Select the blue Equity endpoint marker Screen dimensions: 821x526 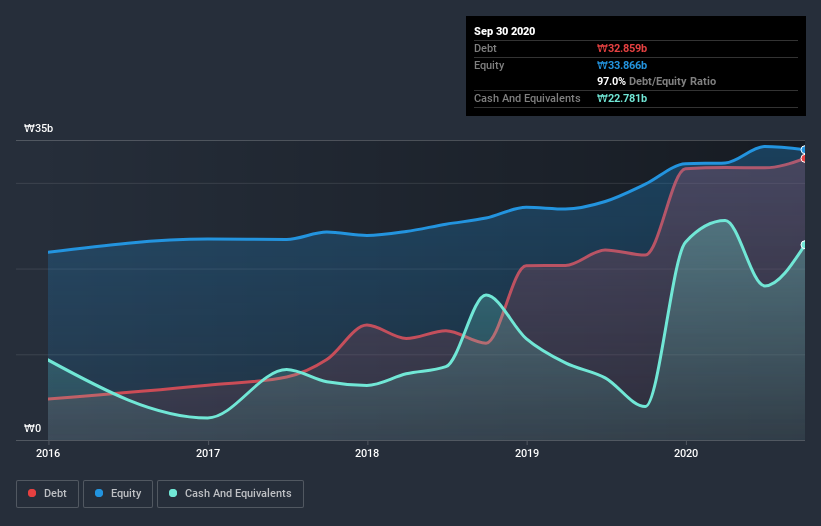pyautogui.click(x=804, y=150)
